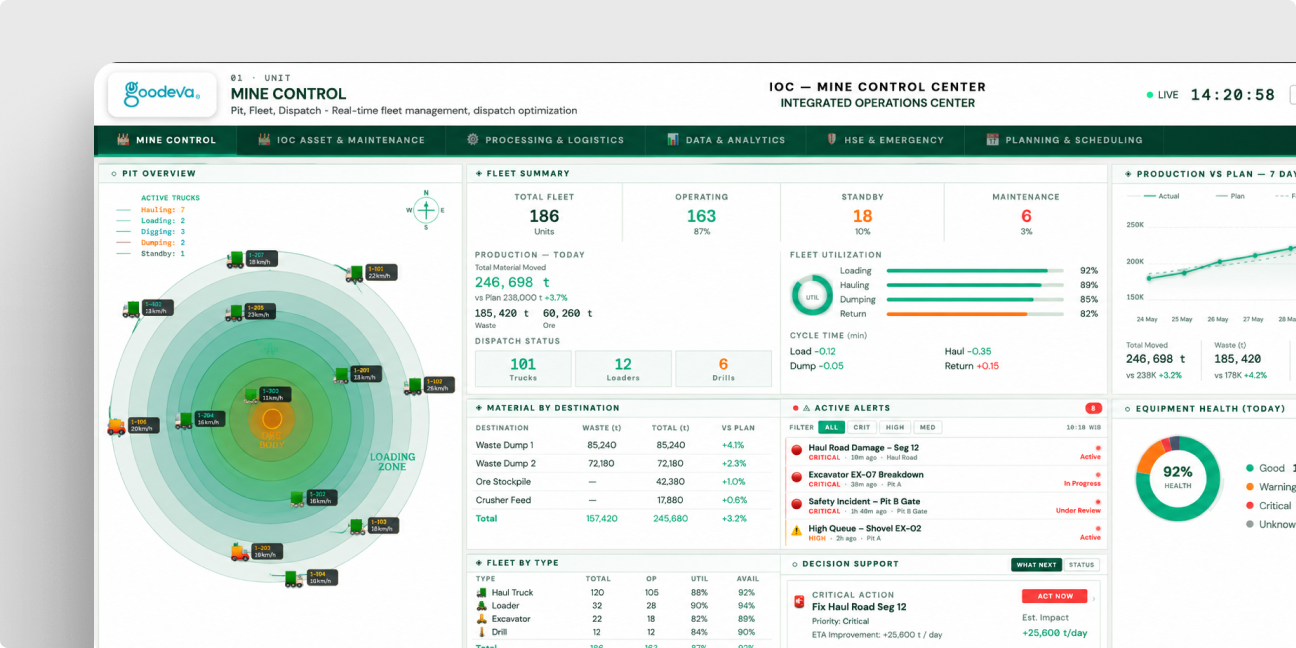Click the Good legend dot
This screenshot has height=648, width=1296.
pos(1250,468)
